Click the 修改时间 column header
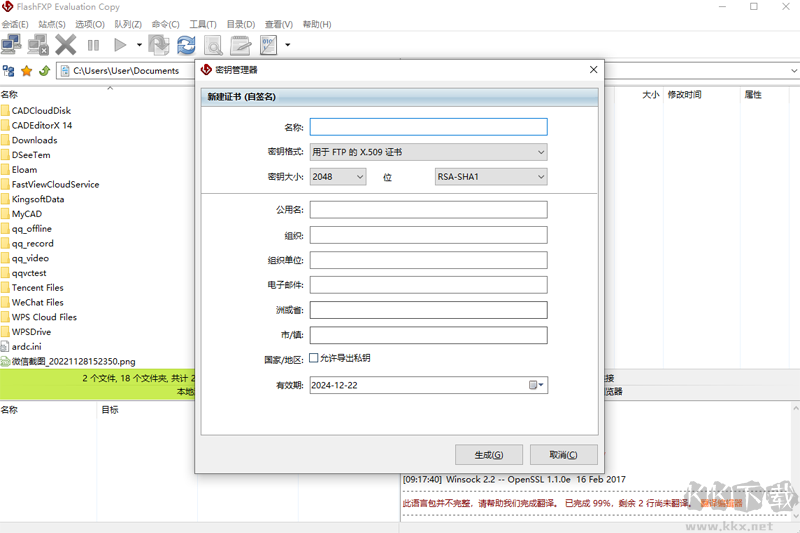The height and width of the screenshot is (533, 800). point(684,94)
